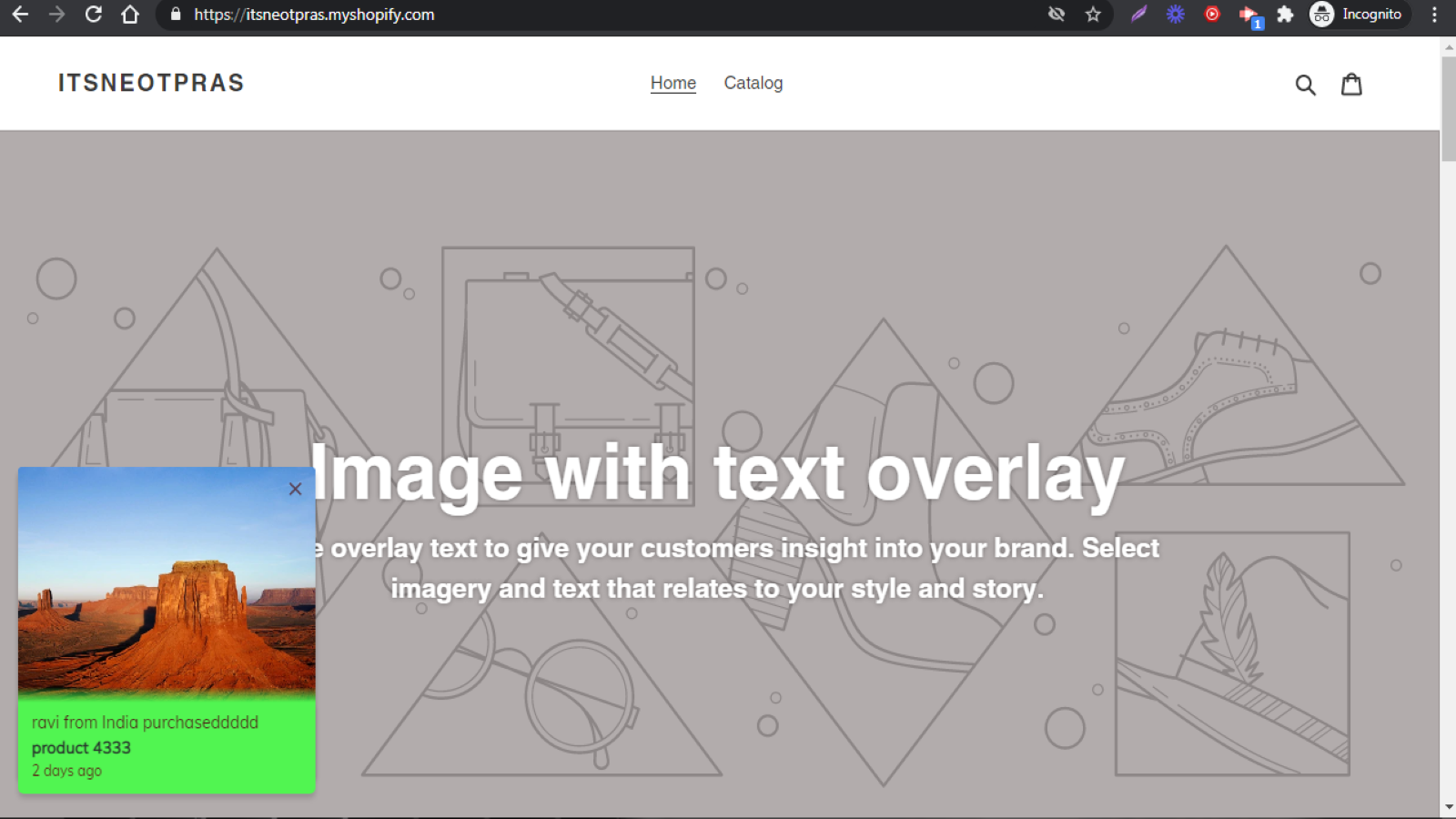Switch to the Catalog page

point(753,83)
